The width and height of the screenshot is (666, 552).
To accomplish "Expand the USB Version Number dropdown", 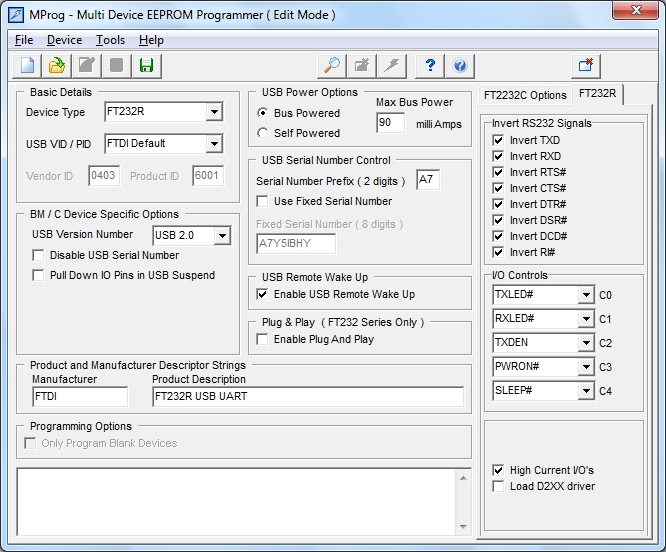I will coord(222,236).
